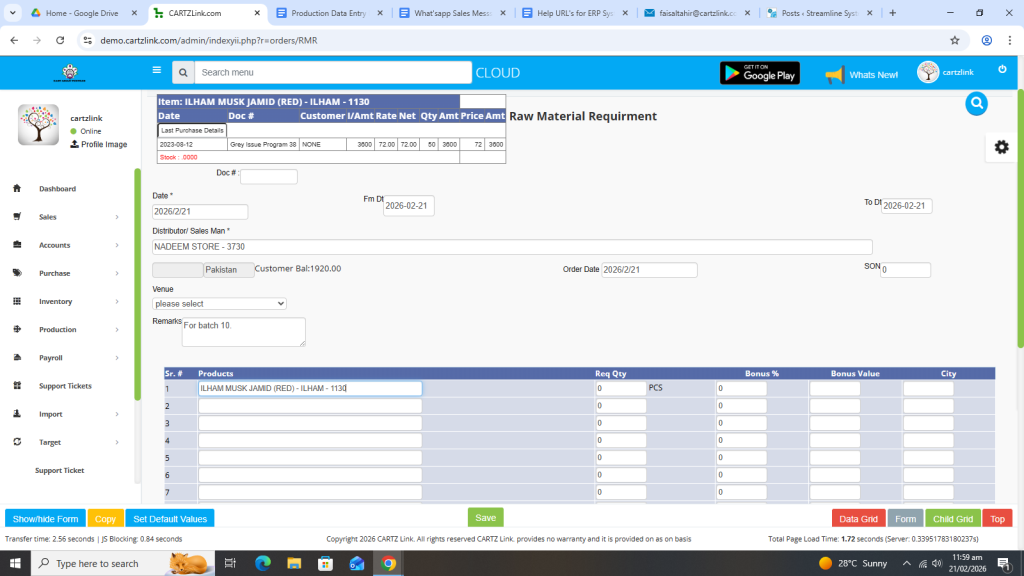Click the search magnifier beside Search menu
This screenshot has height=576, width=1024.
[x=182, y=73]
